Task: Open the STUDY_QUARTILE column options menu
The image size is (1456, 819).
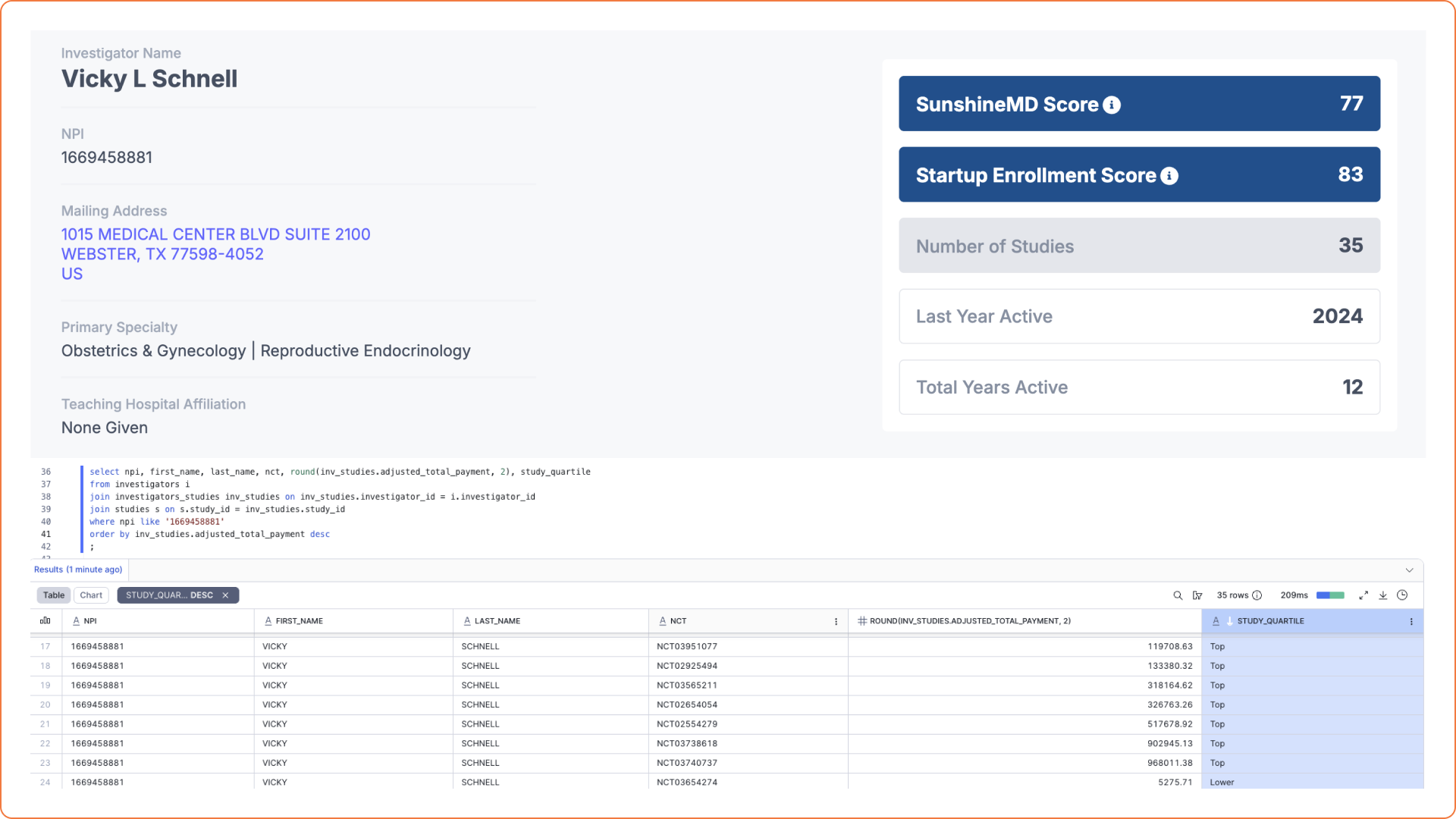Action: (x=1411, y=621)
